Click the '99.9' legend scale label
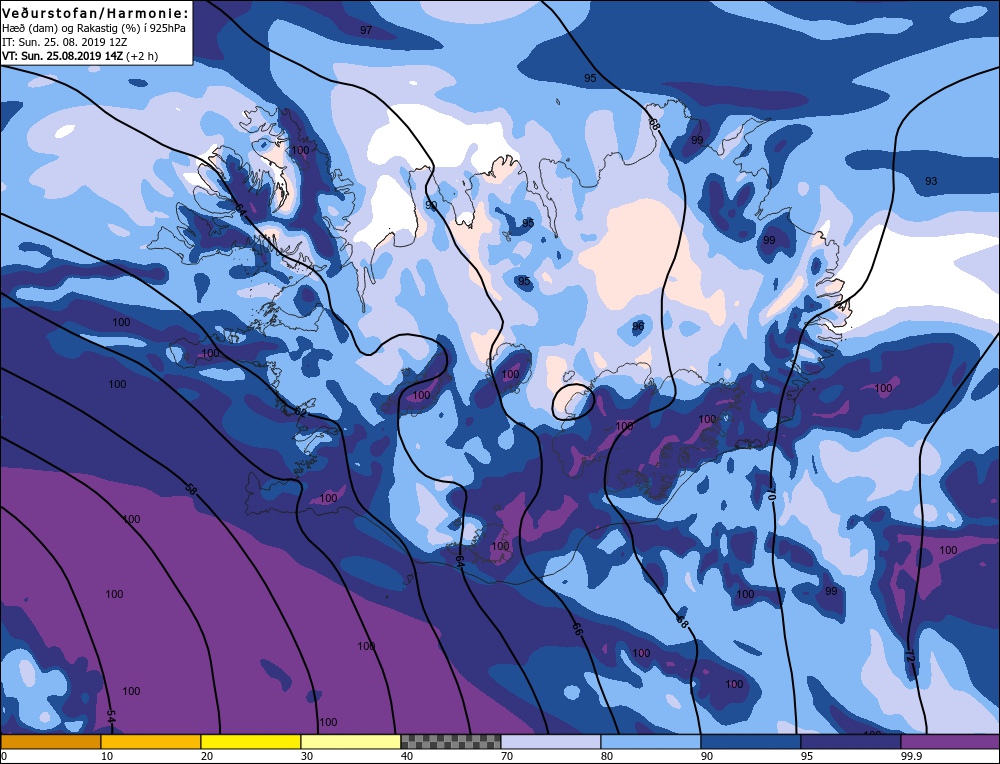The height and width of the screenshot is (764, 1000). coord(910,756)
